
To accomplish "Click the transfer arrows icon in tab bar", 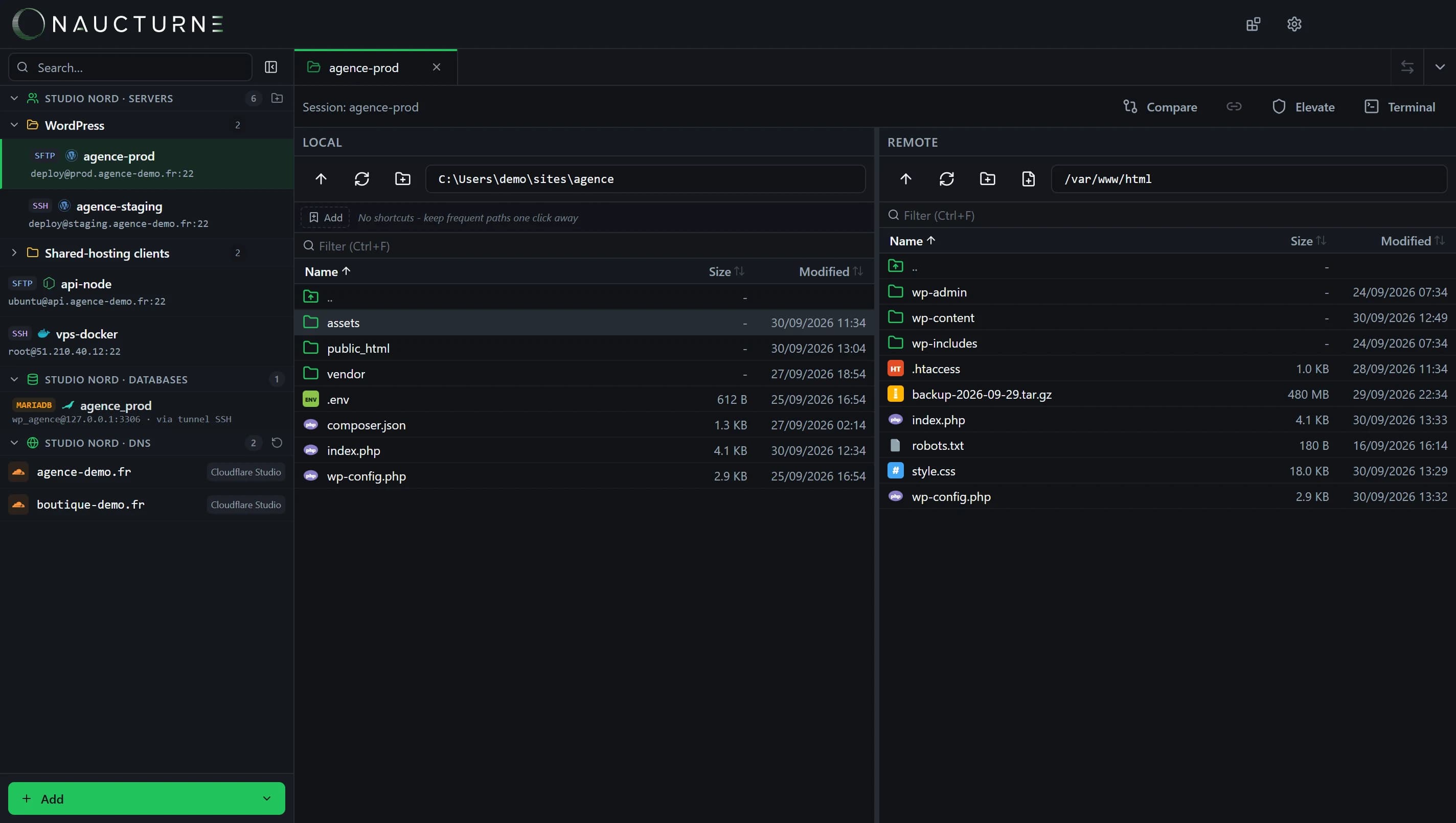I will coord(1407,67).
